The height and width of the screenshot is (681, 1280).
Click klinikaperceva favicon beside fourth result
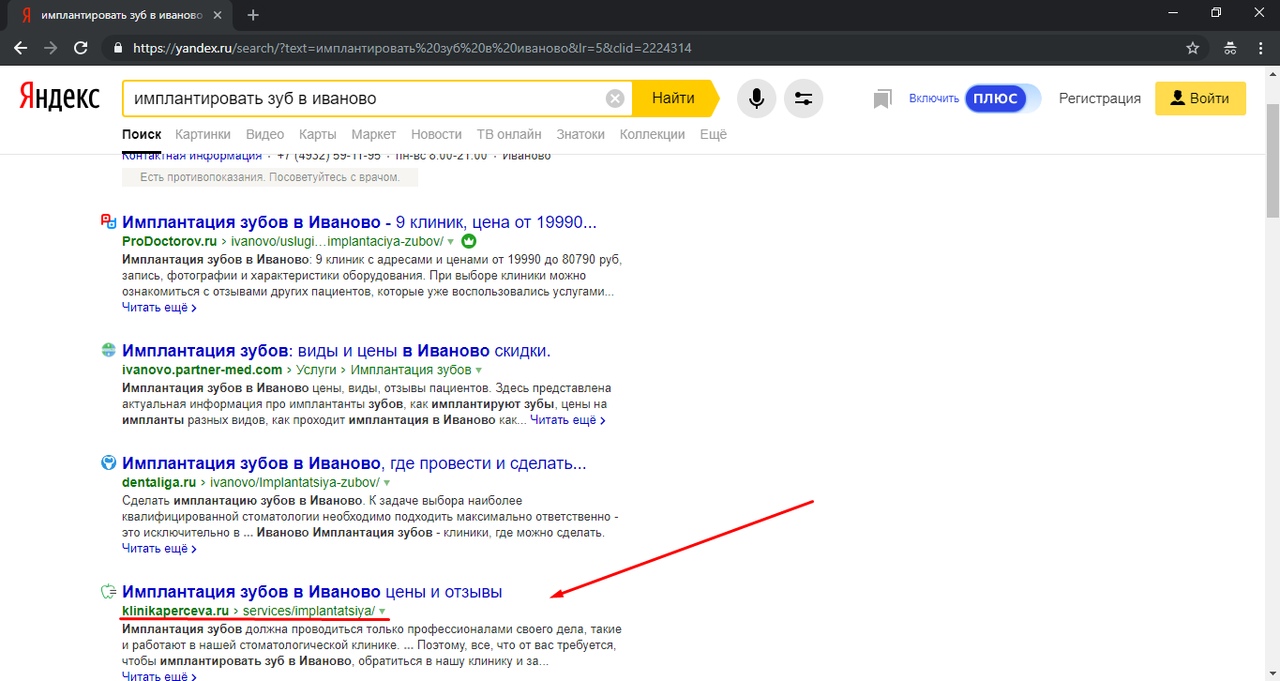(109, 592)
